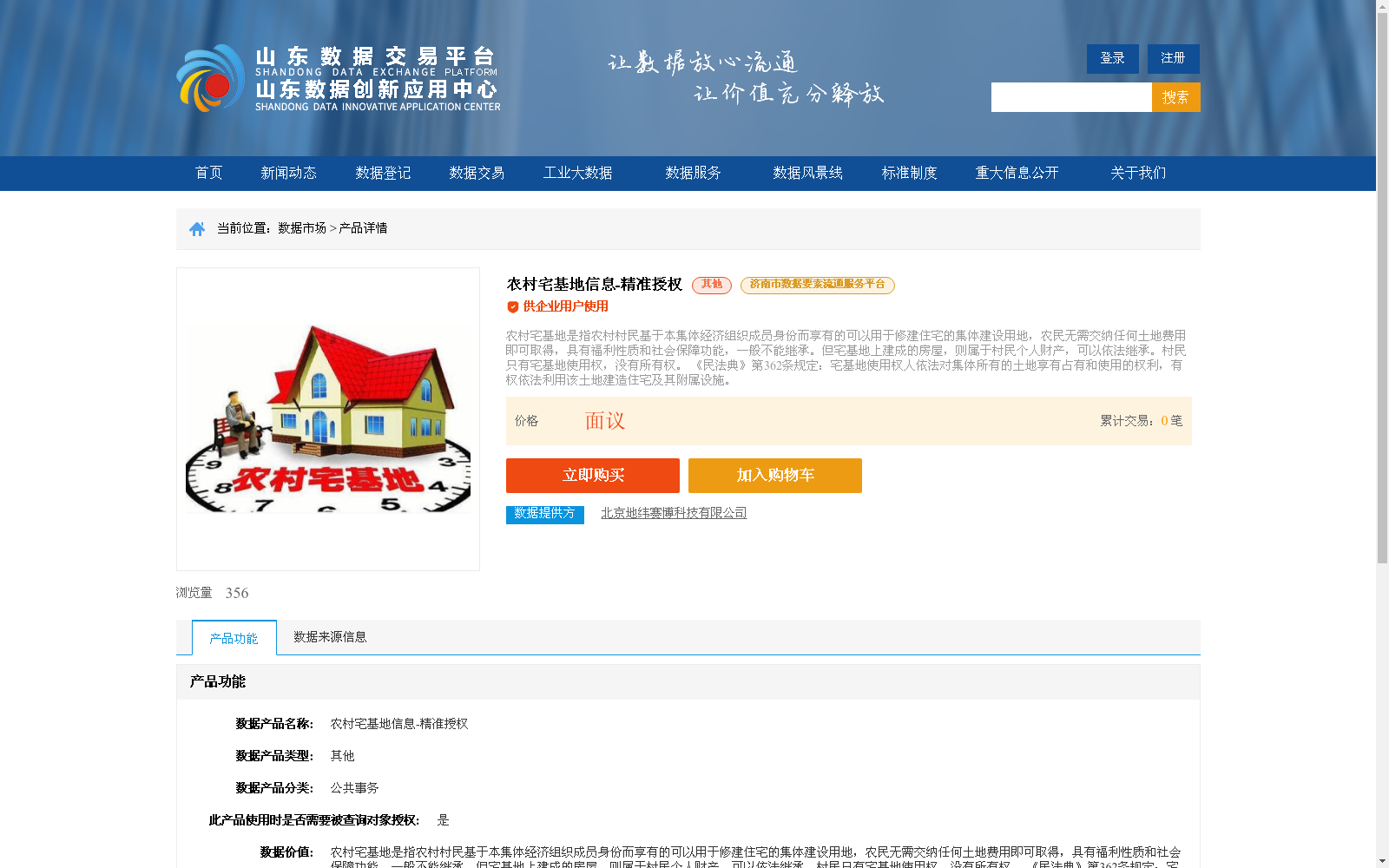1389x868 pixels.
Task: Click 数据市场 breadcrumb link
Action: coord(302,228)
